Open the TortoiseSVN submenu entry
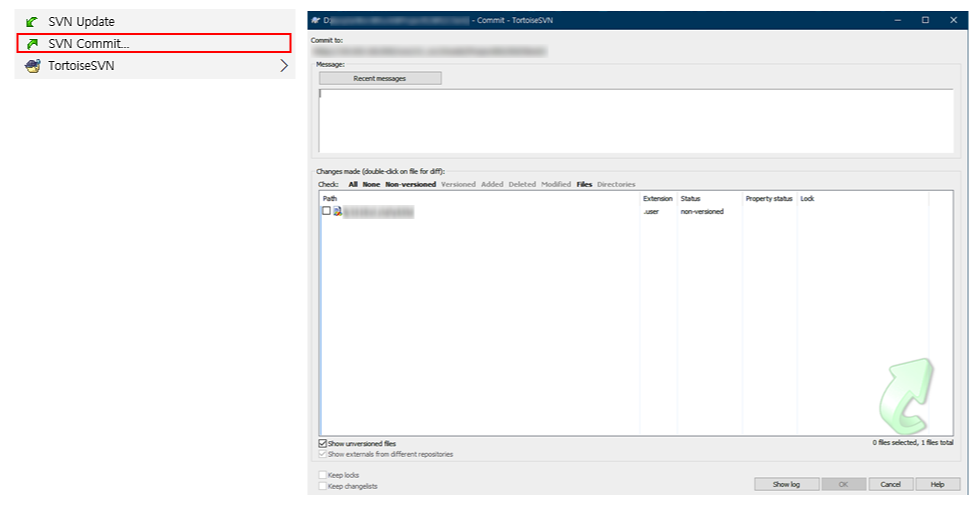This screenshot has width=976, height=514. pos(154,65)
